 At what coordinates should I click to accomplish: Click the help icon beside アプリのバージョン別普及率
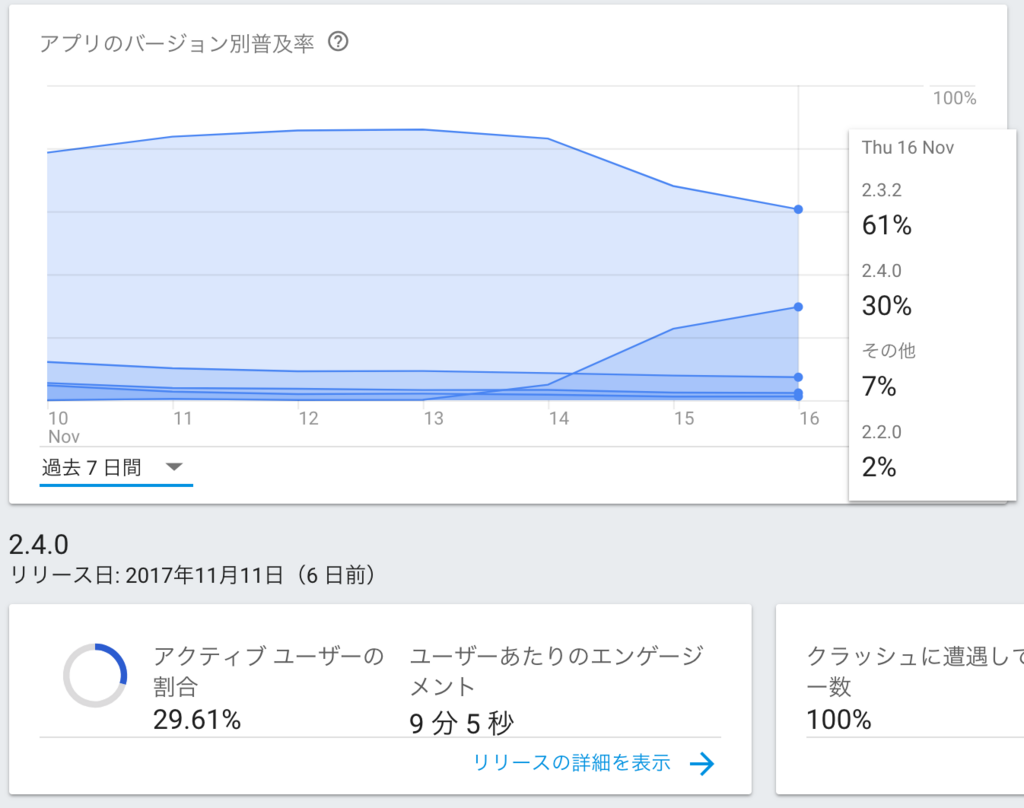pos(338,43)
